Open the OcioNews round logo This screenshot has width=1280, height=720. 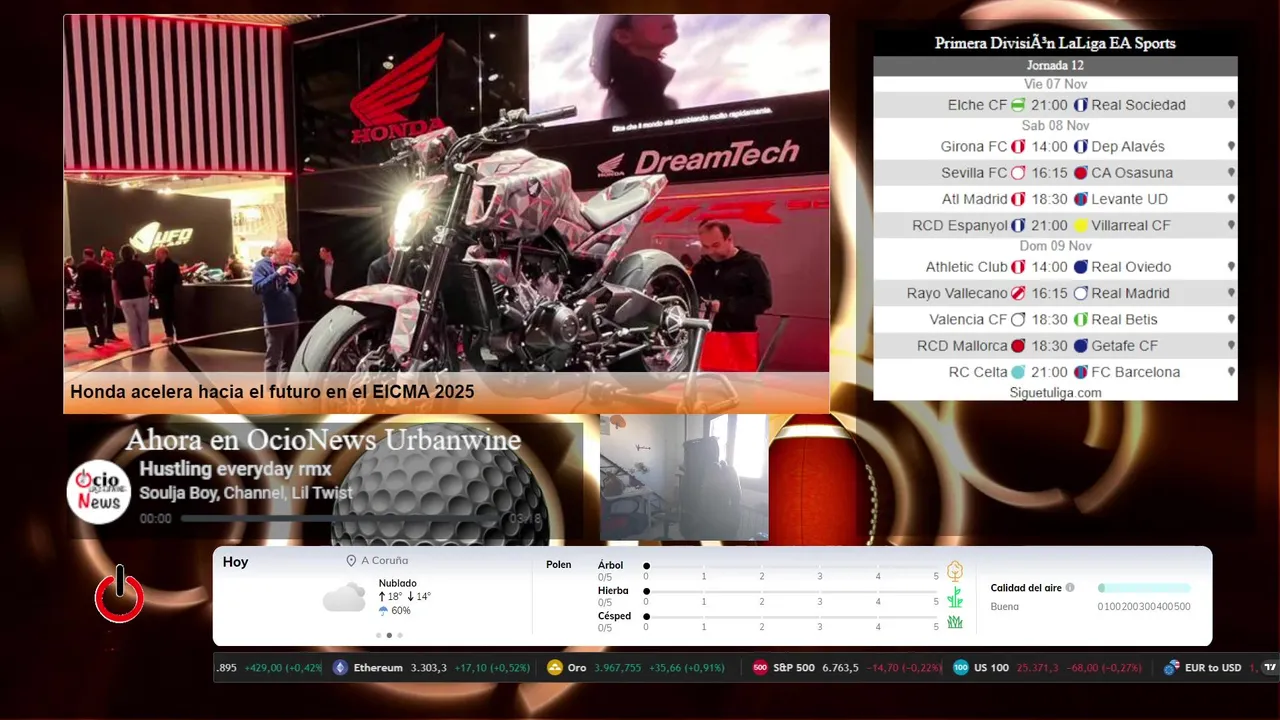tap(99, 491)
